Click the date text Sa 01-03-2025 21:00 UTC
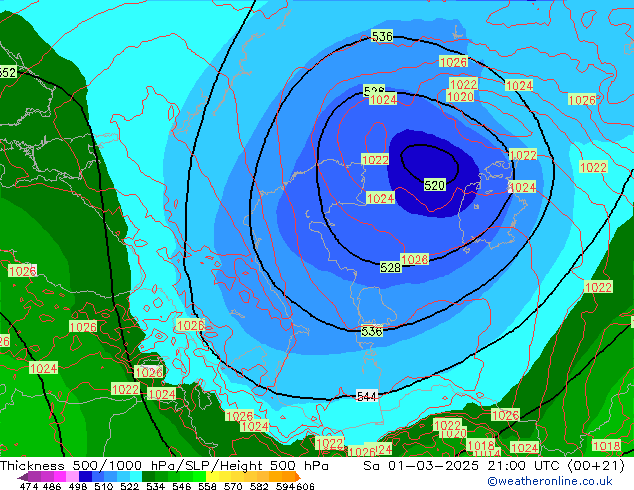This screenshot has width=634, height=490. (x=463, y=466)
